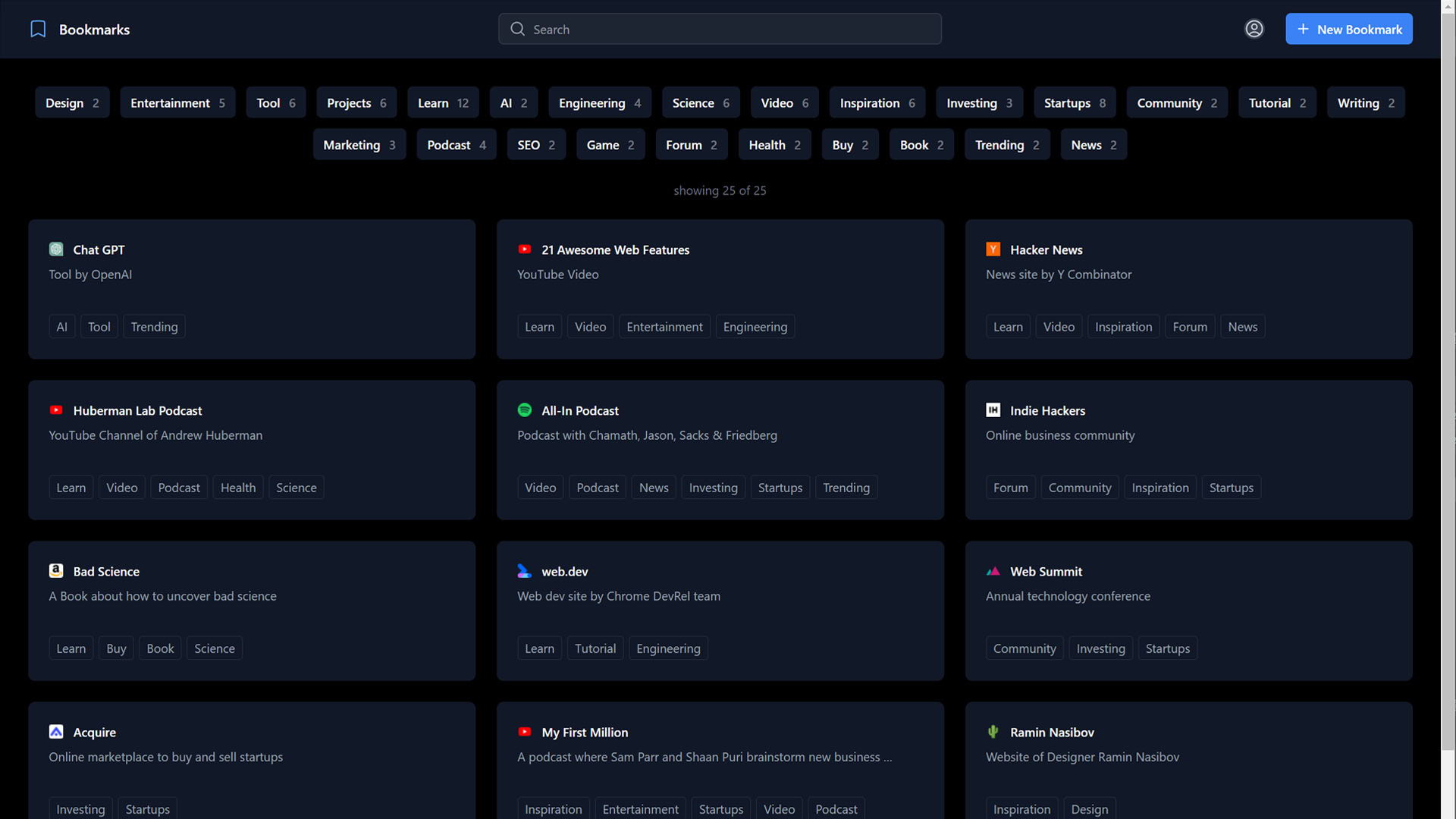Screen dimensions: 1456x819
Task: Filter by Science in the tag bar
Action: (701, 102)
